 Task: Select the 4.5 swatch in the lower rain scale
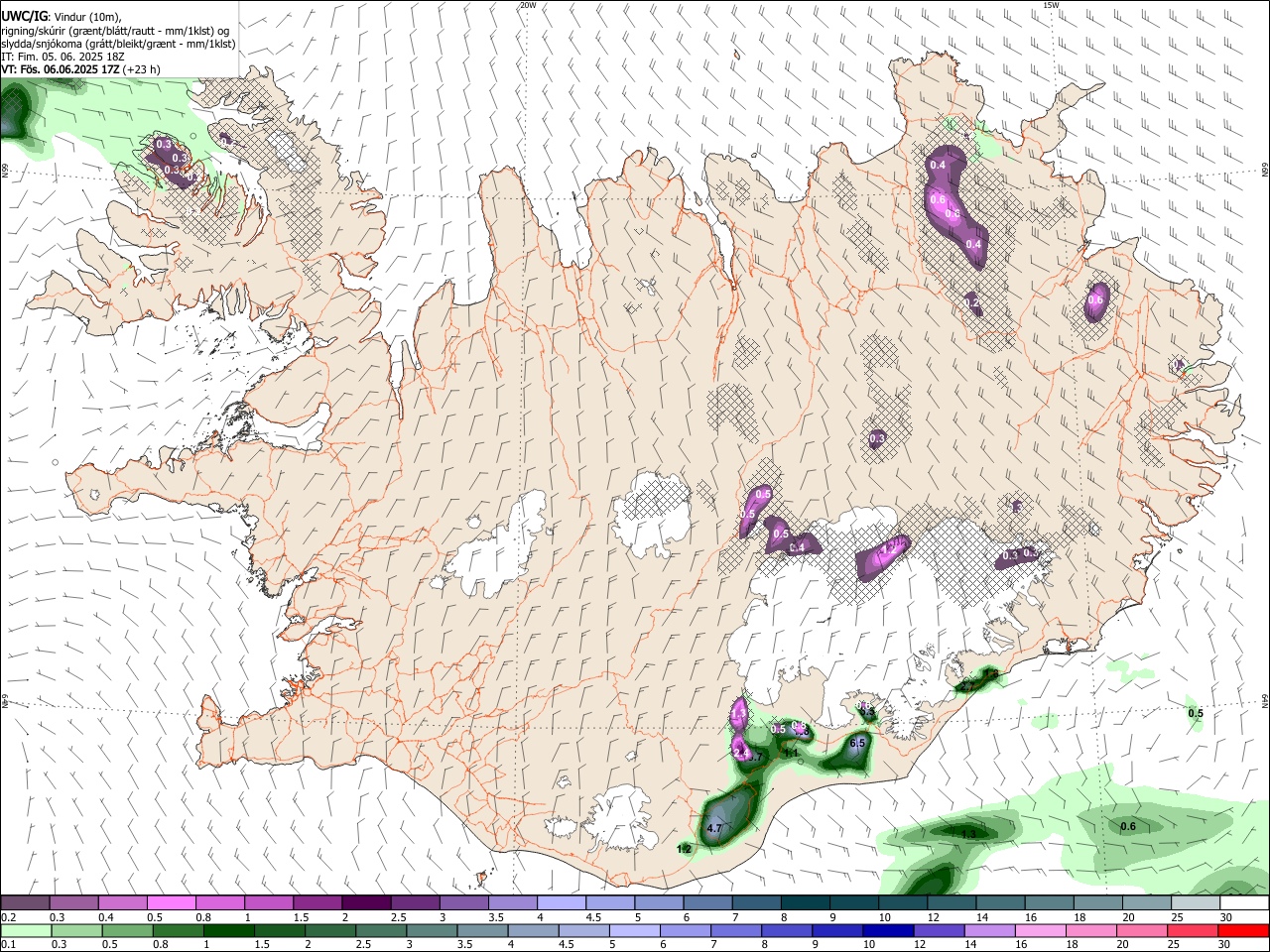(x=584, y=930)
